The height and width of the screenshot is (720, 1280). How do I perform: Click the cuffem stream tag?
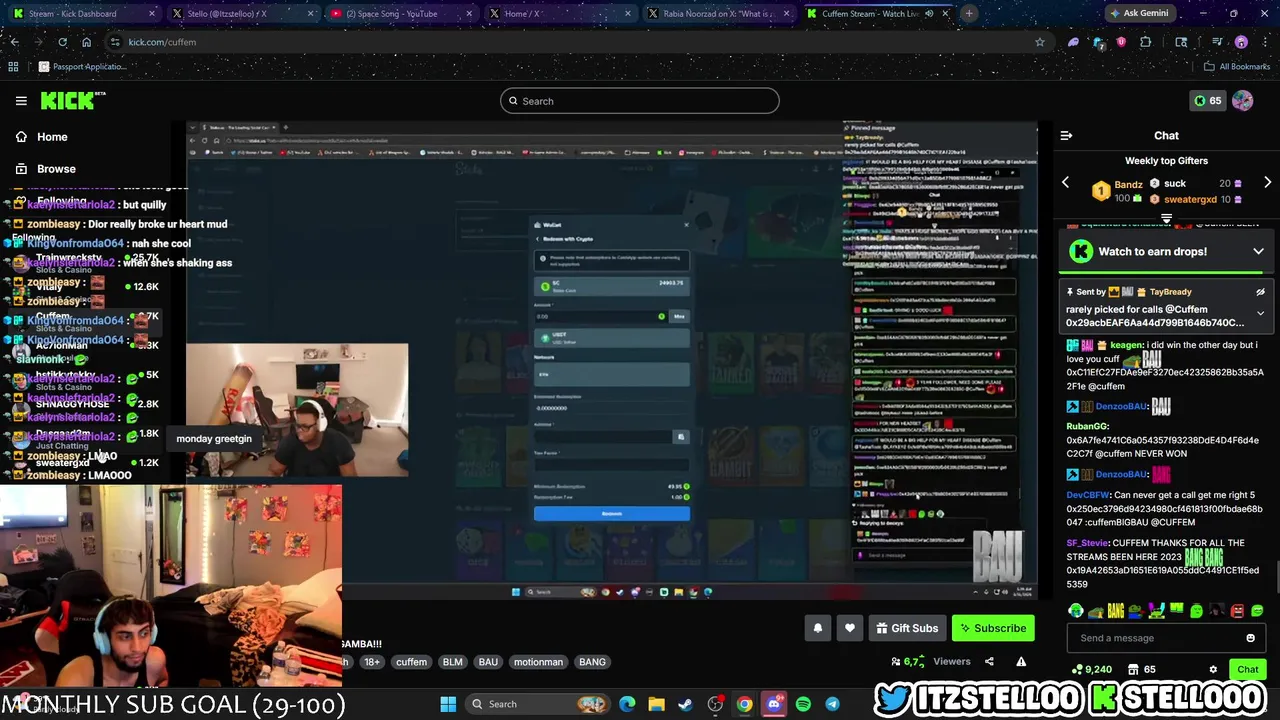point(411,662)
